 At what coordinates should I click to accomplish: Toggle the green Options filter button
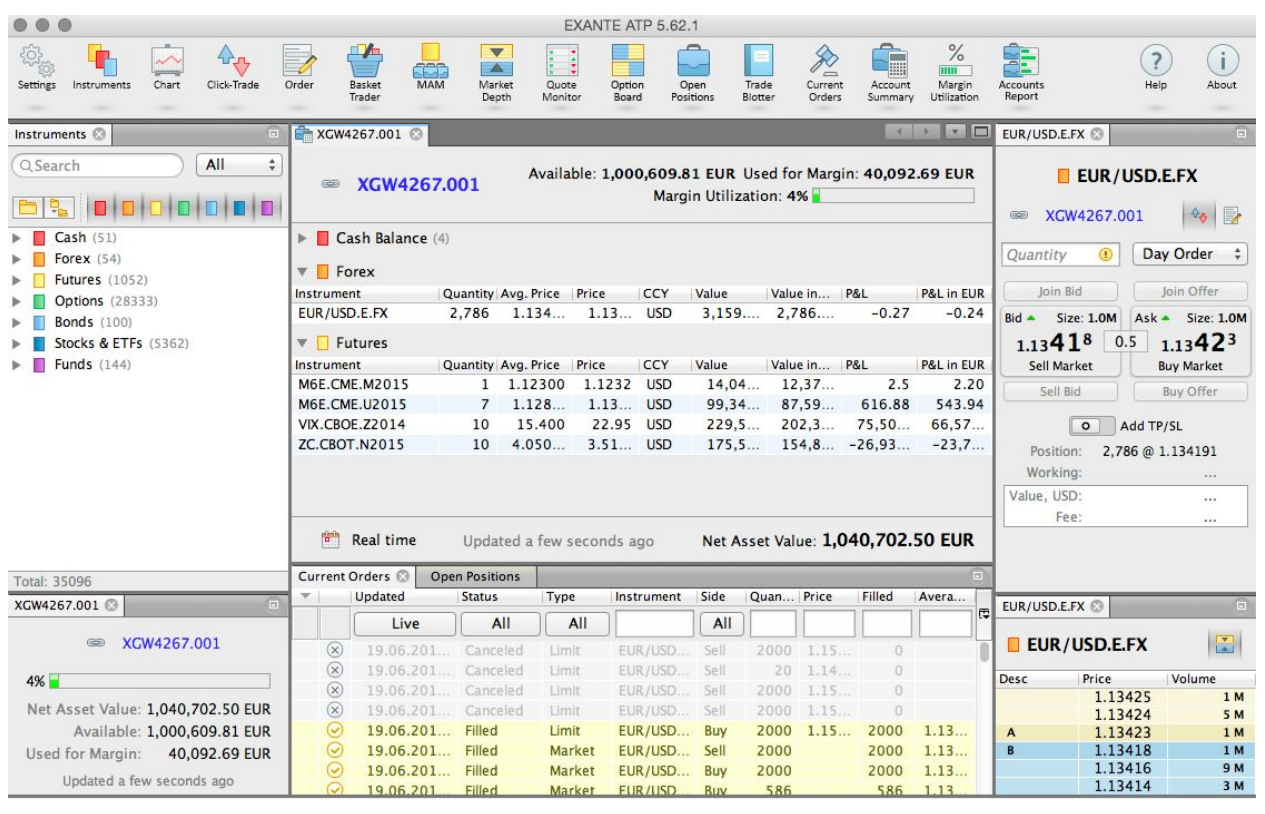(x=184, y=208)
